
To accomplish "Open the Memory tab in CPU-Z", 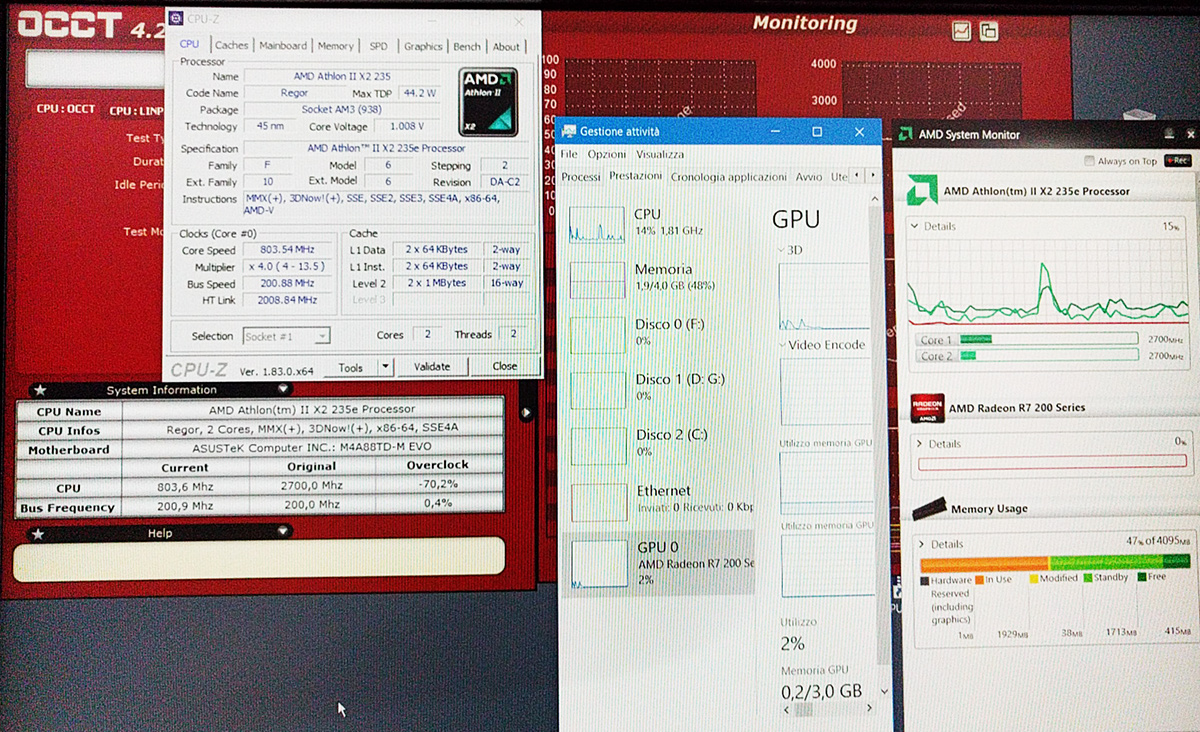I will [335, 45].
